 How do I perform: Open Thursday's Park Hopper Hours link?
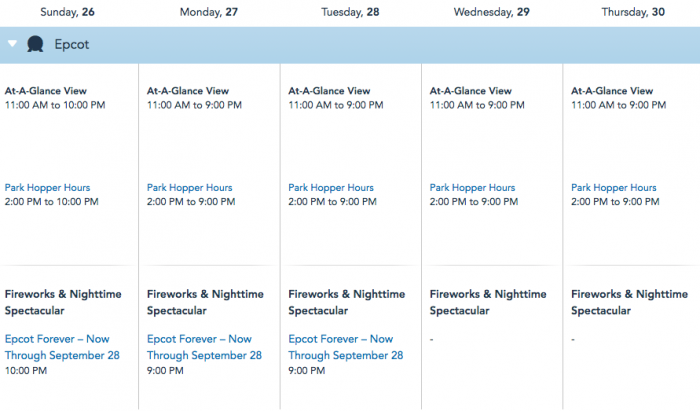pos(614,187)
